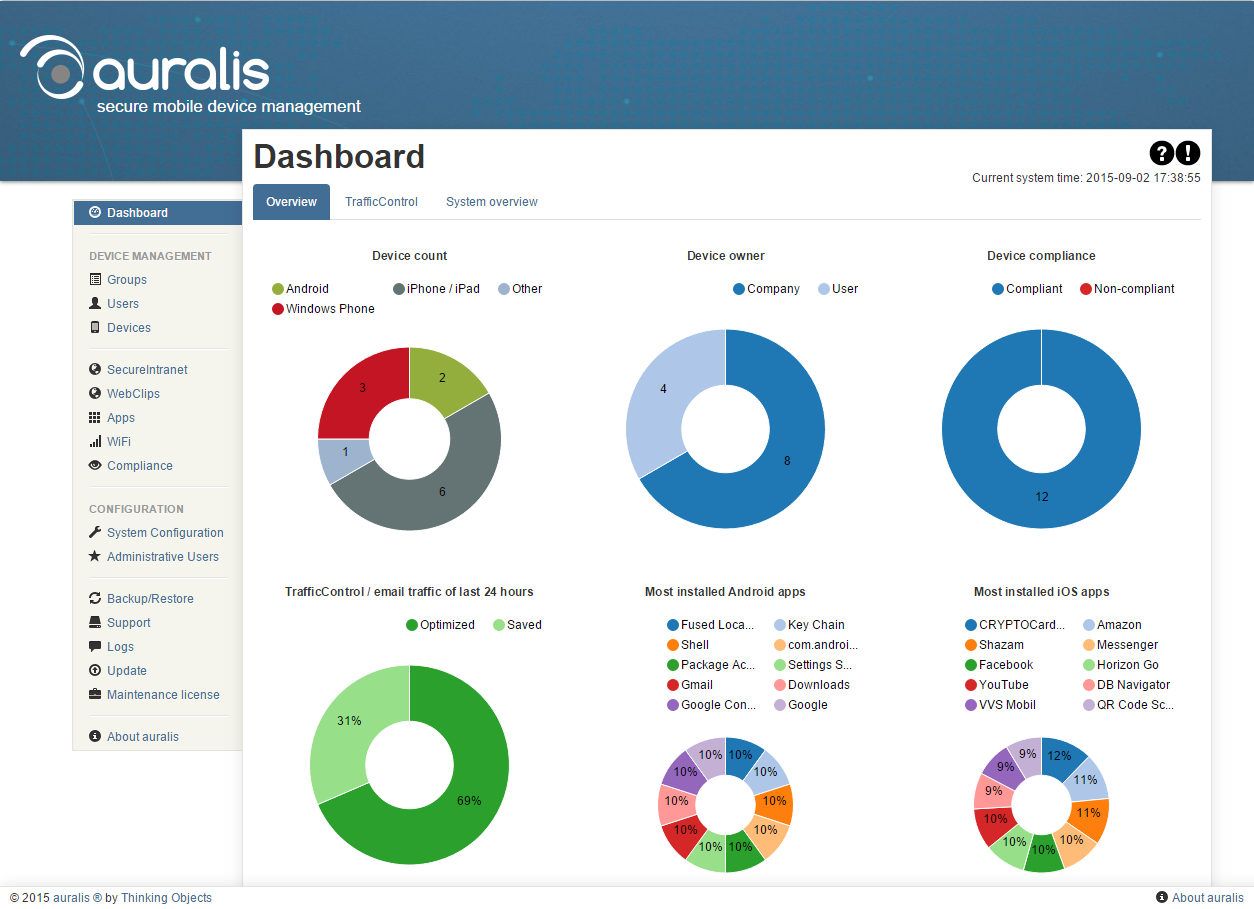This screenshot has width=1254, height=909.
Task: Click the Administrative Users star icon
Action: pyautogui.click(x=95, y=557)
